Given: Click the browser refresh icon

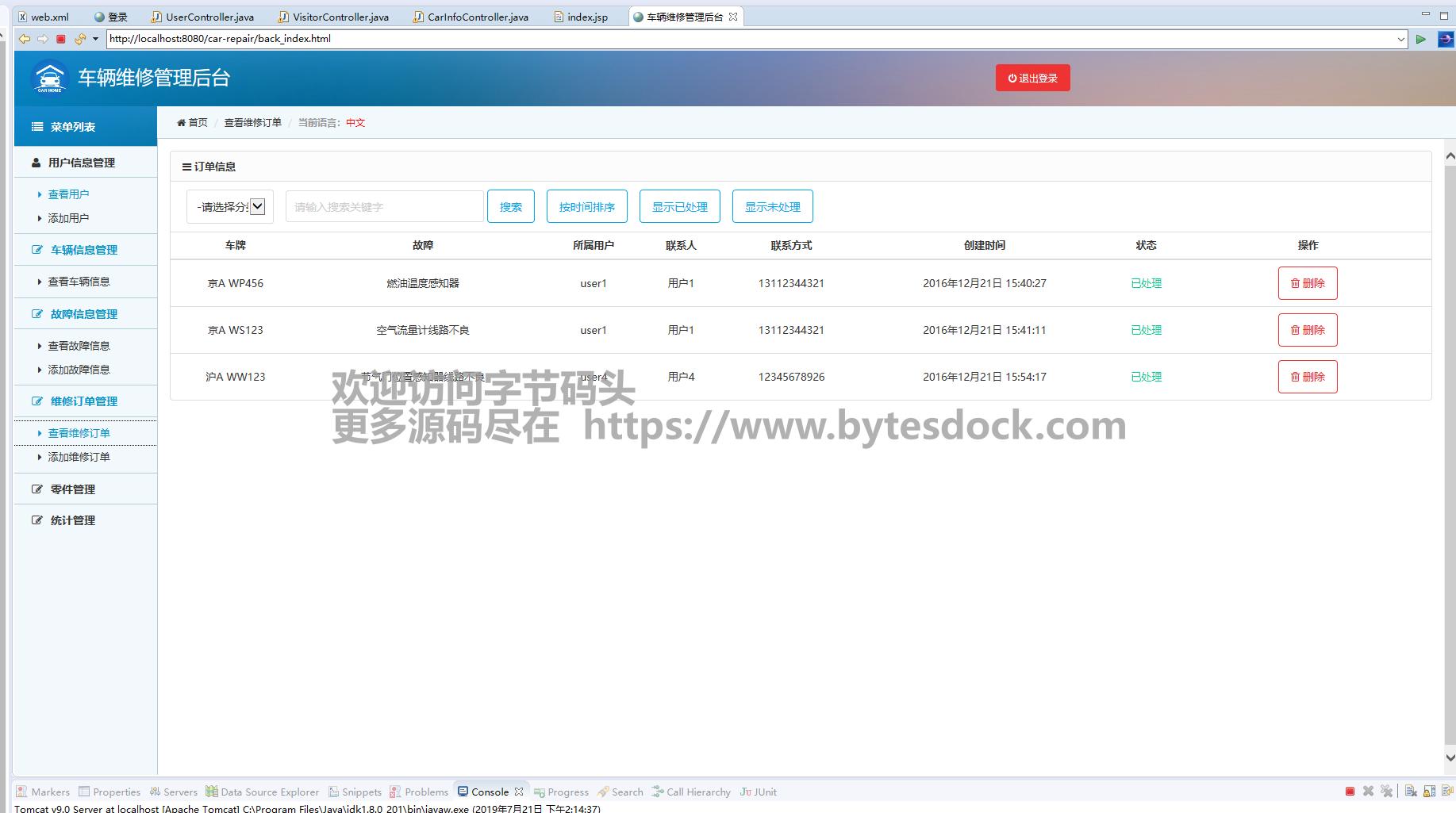Looking at the screenshot, I should [x=79, y=39].
